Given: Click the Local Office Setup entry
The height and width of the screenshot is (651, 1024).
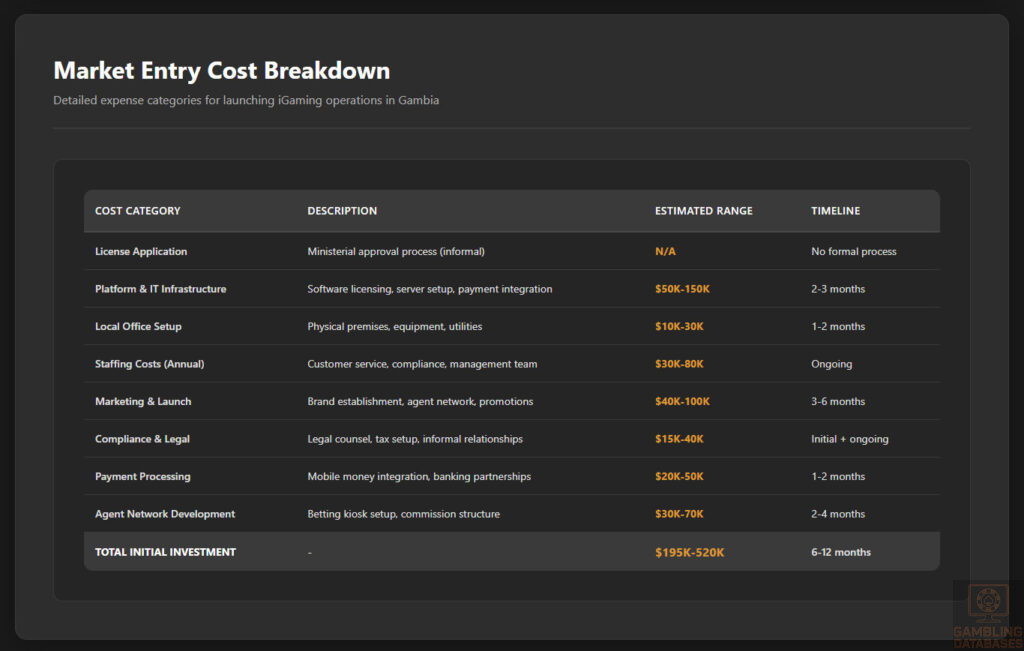Looking at the screenshot, I should pos(133,326).
